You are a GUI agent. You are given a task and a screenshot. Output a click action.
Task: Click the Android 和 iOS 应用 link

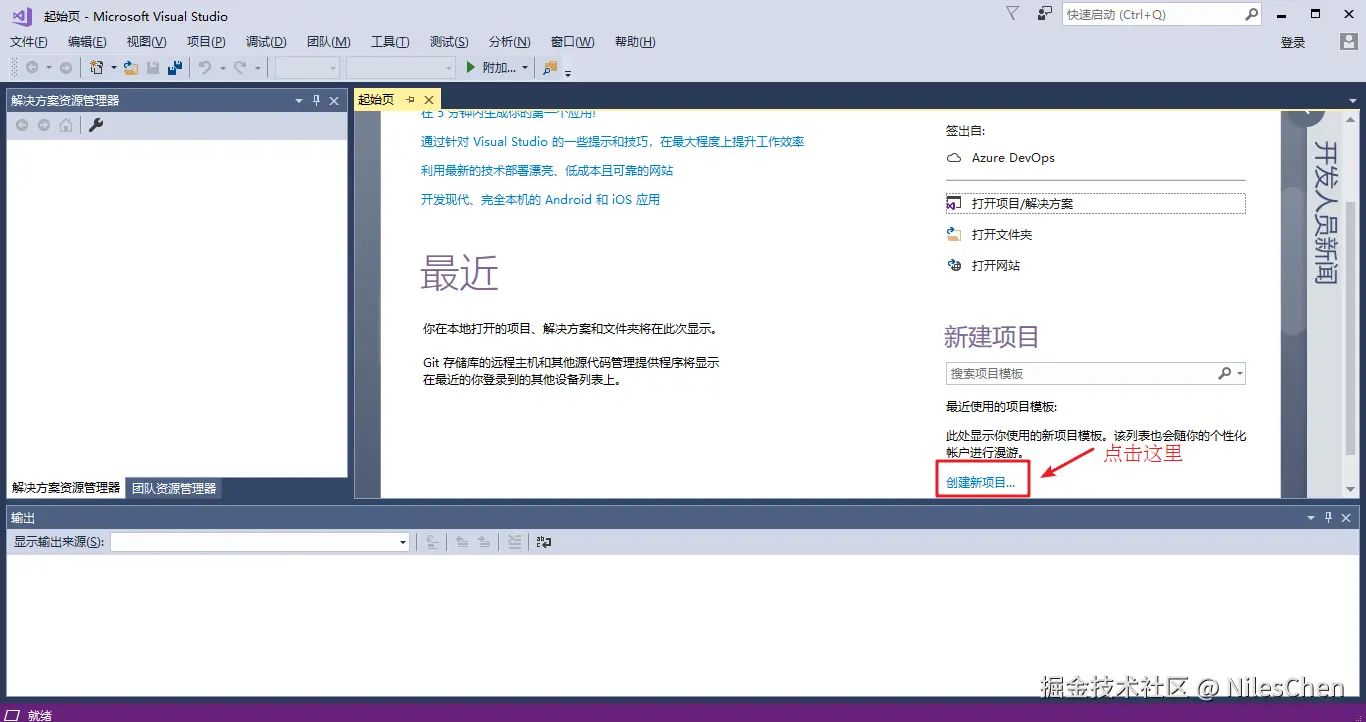coord(541,199)
